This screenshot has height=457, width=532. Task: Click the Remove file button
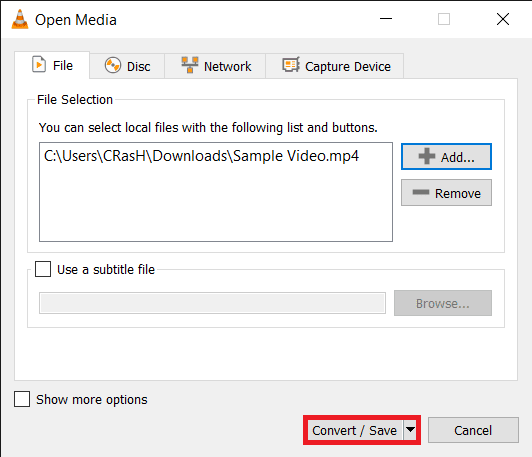pyautogui.click(x=446, y=193)
